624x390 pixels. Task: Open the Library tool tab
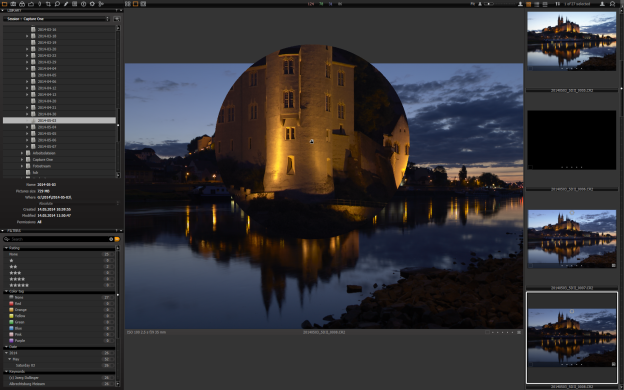(x=4, y=4)
